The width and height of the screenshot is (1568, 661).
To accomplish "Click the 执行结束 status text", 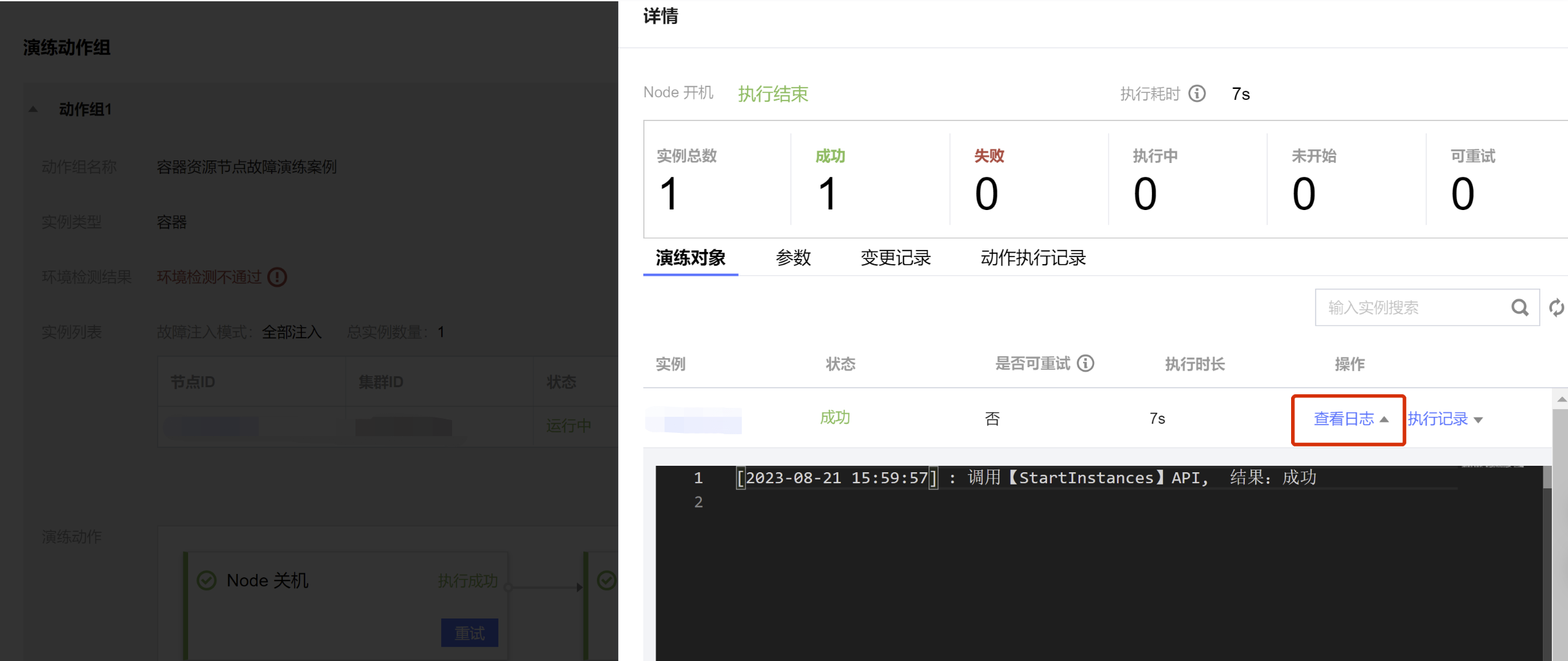I will (x=773, y=94).
